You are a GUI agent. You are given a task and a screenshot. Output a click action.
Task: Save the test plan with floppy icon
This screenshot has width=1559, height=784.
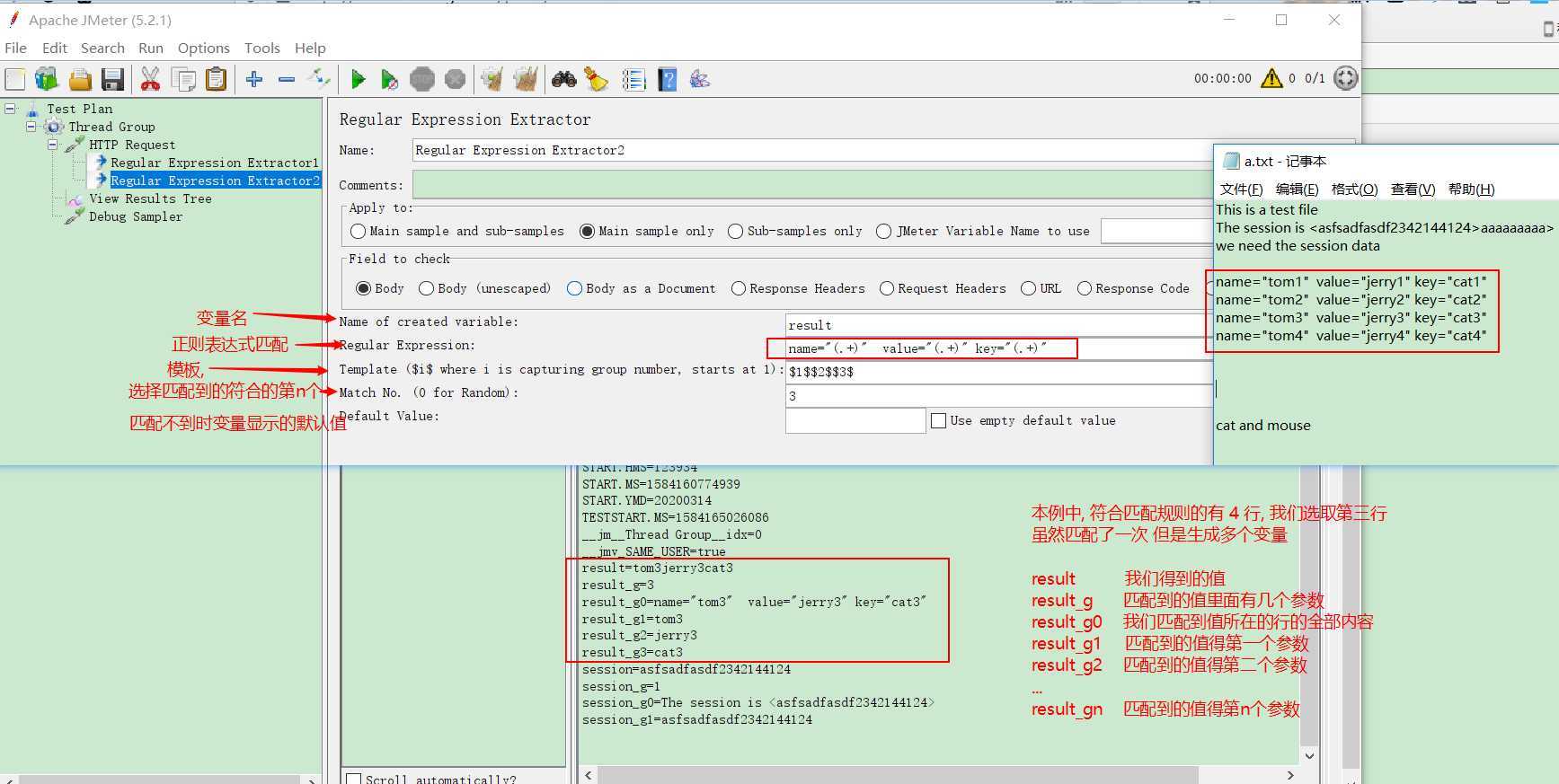pyautogui.click(x=112, y=80)
